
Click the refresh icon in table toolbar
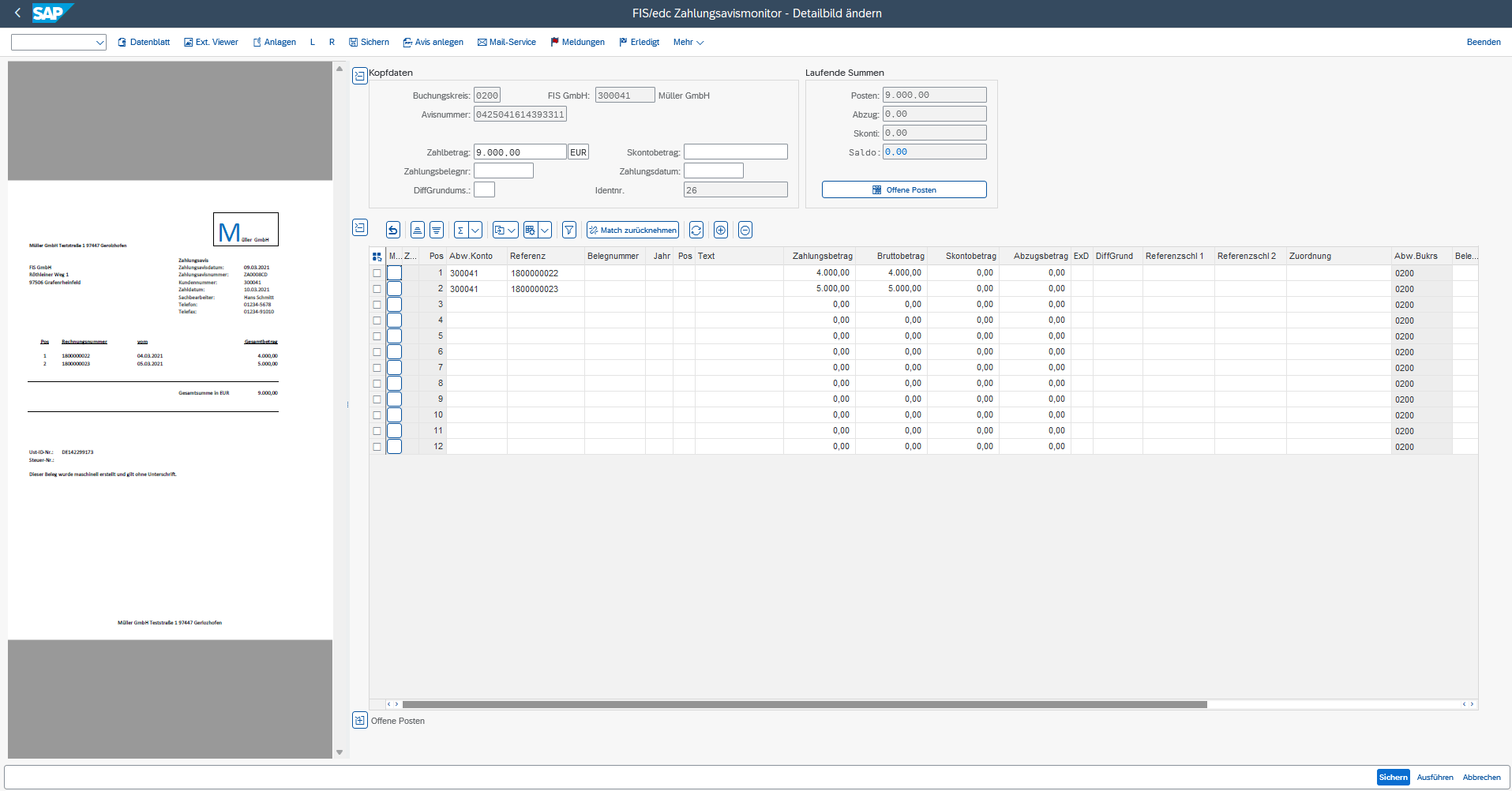point(696,230)
